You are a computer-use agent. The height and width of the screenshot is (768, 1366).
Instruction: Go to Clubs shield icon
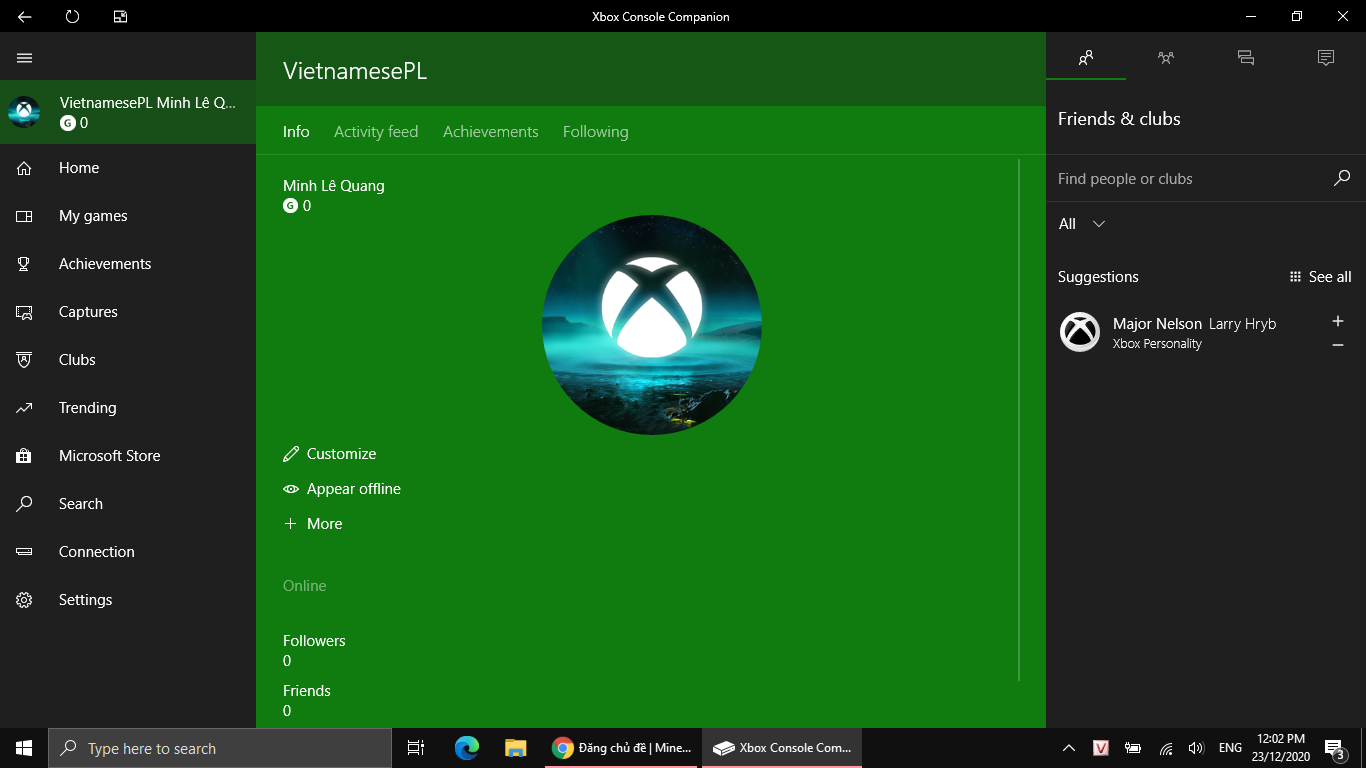tap(25, 360)
